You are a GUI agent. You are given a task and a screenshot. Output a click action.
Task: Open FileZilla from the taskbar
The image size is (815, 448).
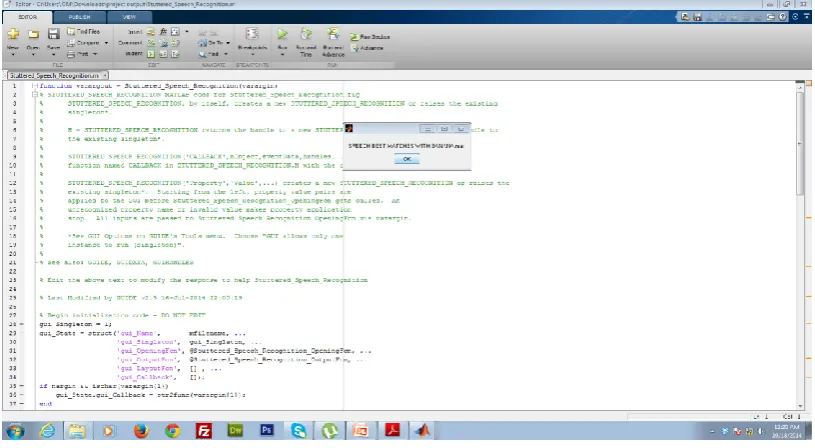pyautogui.click(x=204, y=431)
